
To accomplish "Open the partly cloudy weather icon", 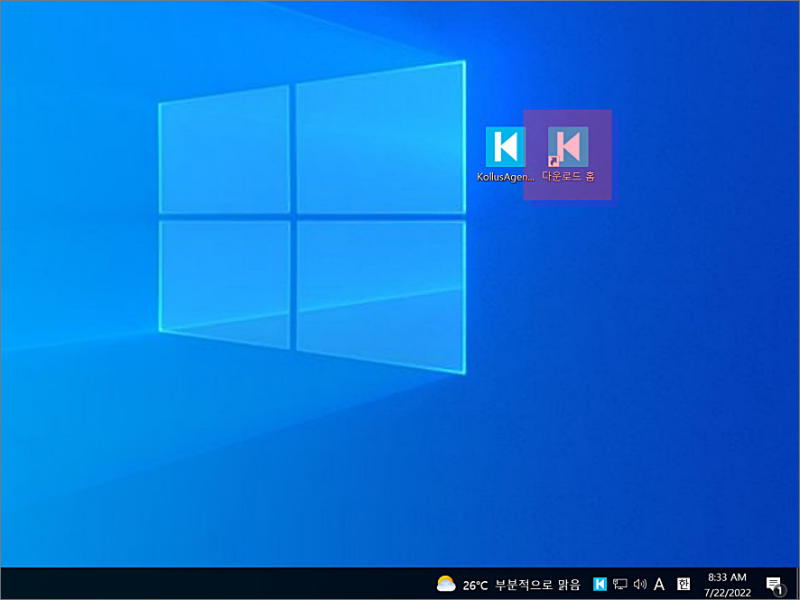I will click(x=446, y=583).
